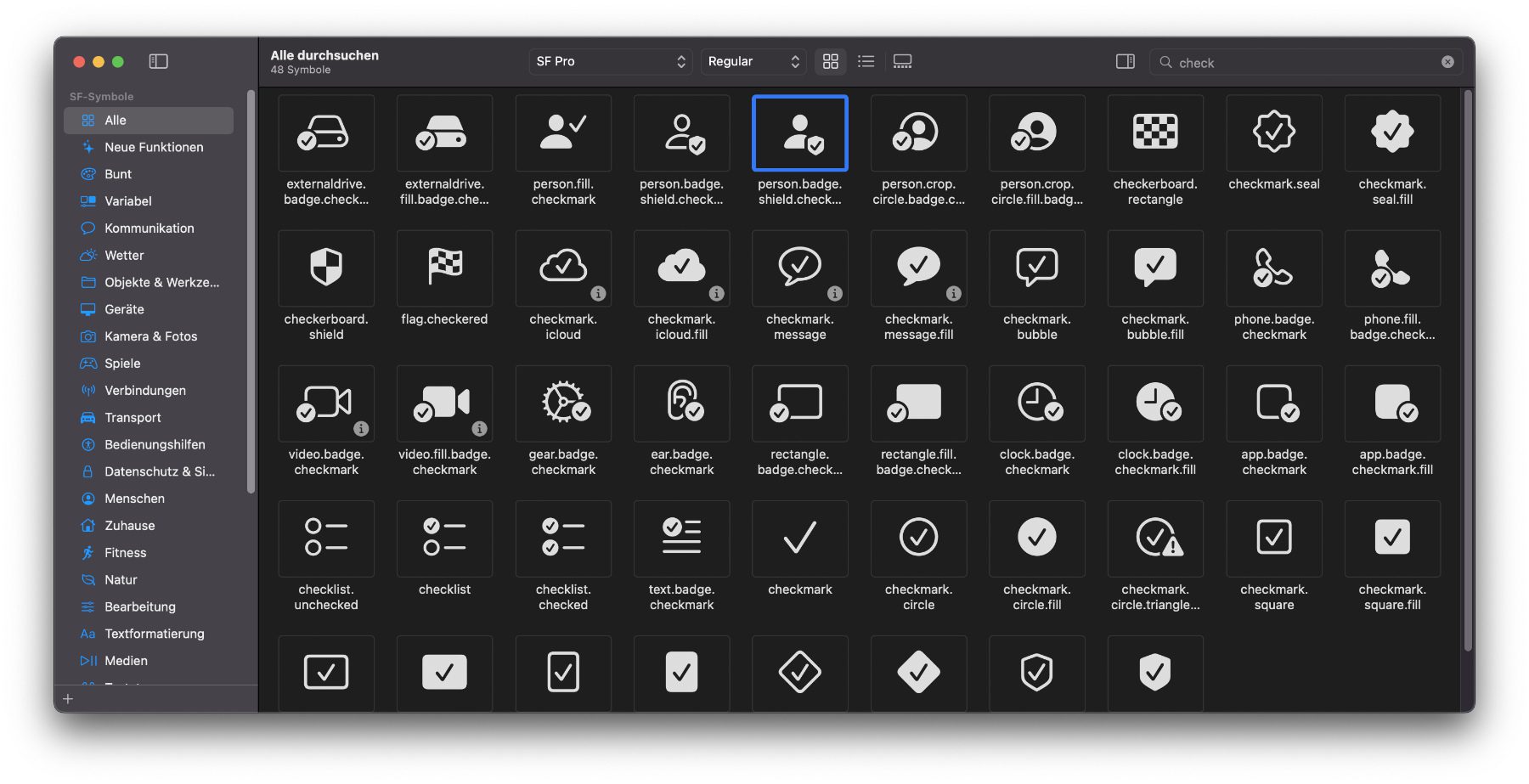
Task: Select the checkmark.circle symbol
Action: tap(918, 539)
